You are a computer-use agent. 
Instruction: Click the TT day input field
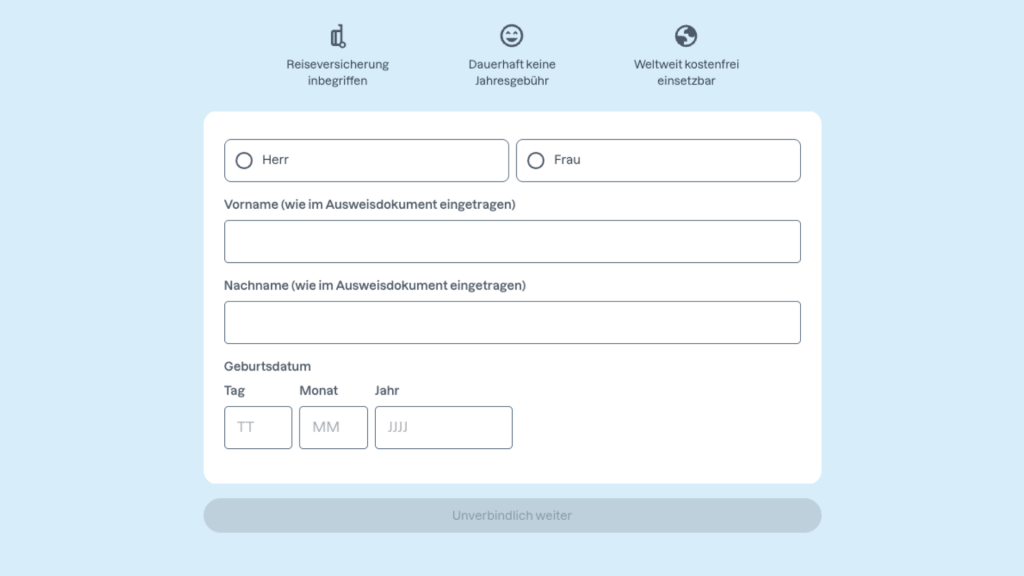[x=257, y=427]
